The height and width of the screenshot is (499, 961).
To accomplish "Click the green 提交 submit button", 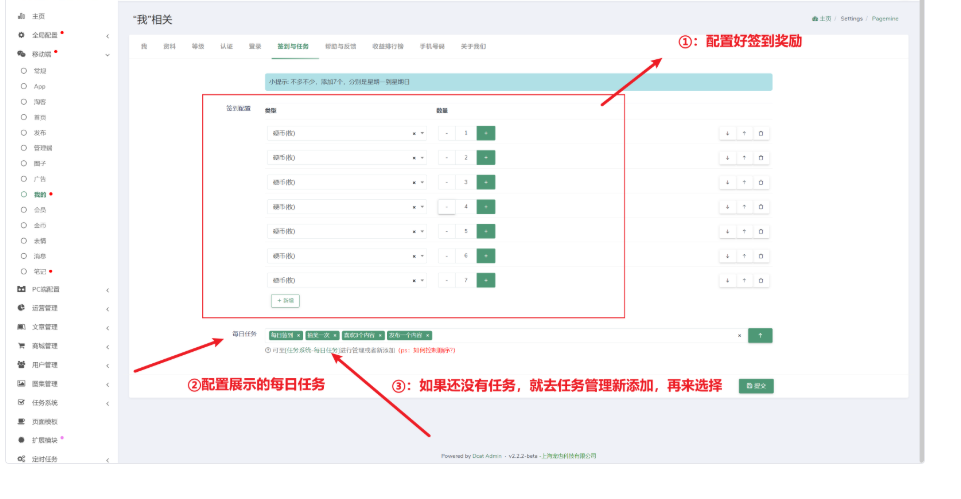I will tap(756, 386).
